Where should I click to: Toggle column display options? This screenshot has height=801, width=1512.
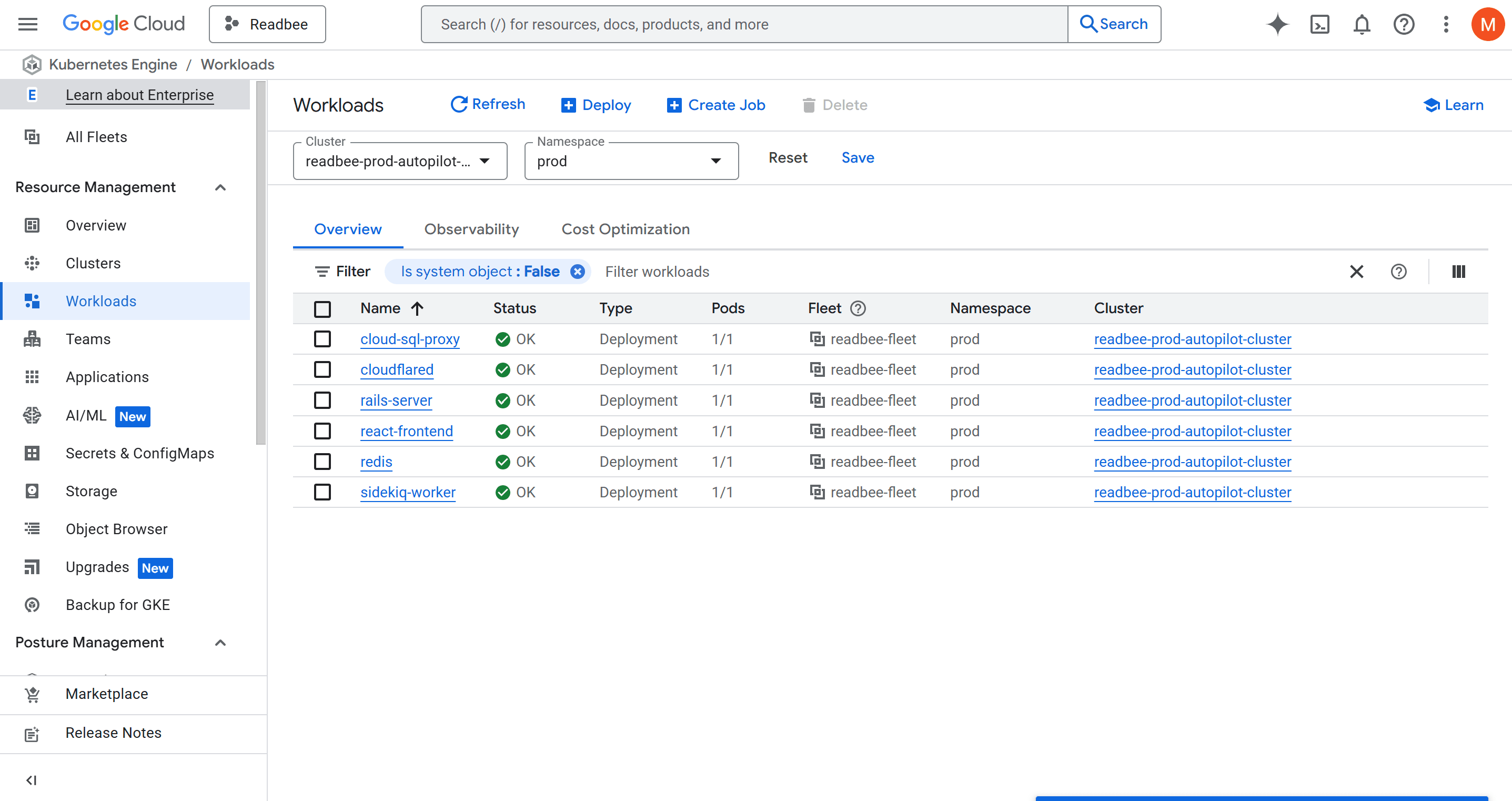pyautogui.click(x=1458, y=272)
